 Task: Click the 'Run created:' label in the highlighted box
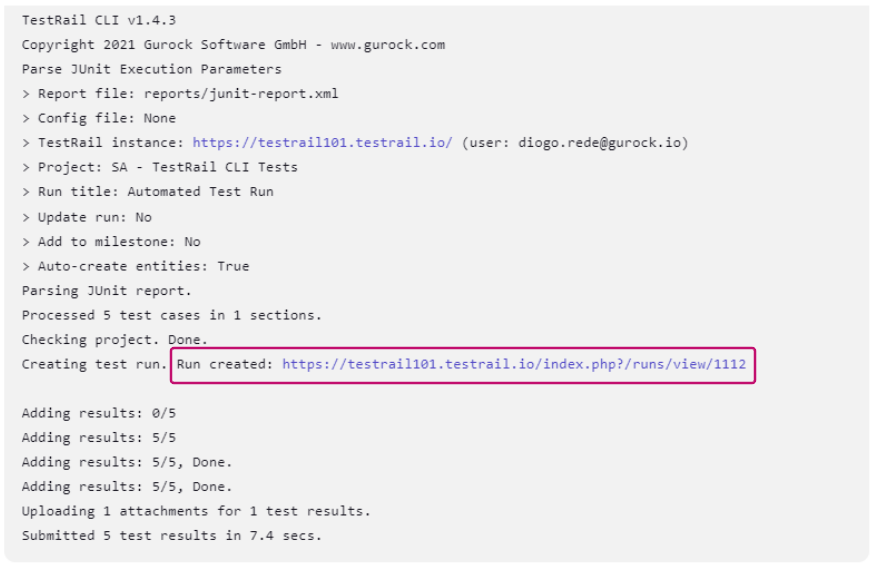click(x=225, y=365)
